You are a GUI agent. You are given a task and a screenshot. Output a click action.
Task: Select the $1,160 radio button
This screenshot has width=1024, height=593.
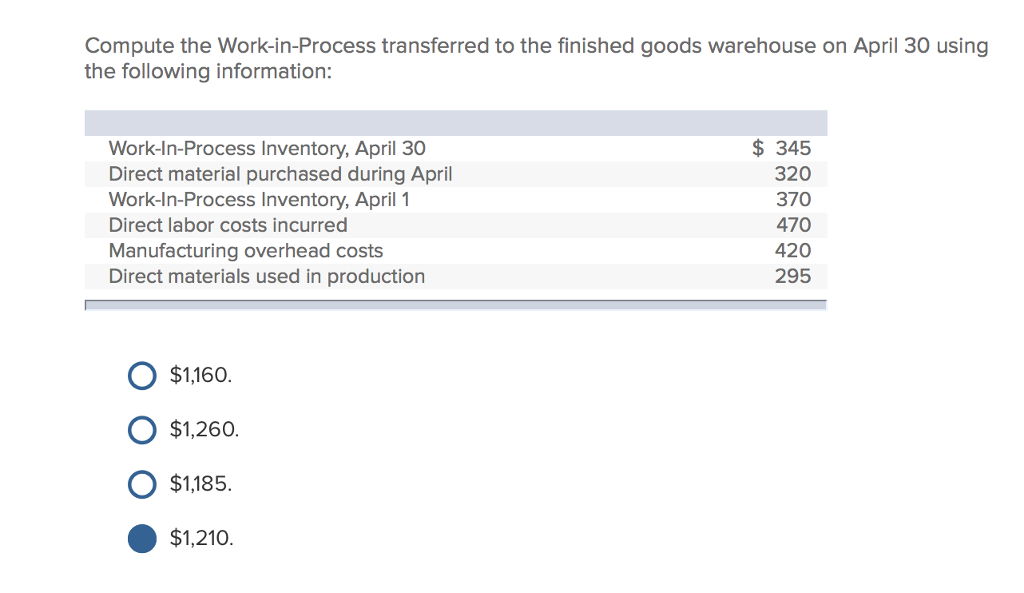(x=142, y=376)
